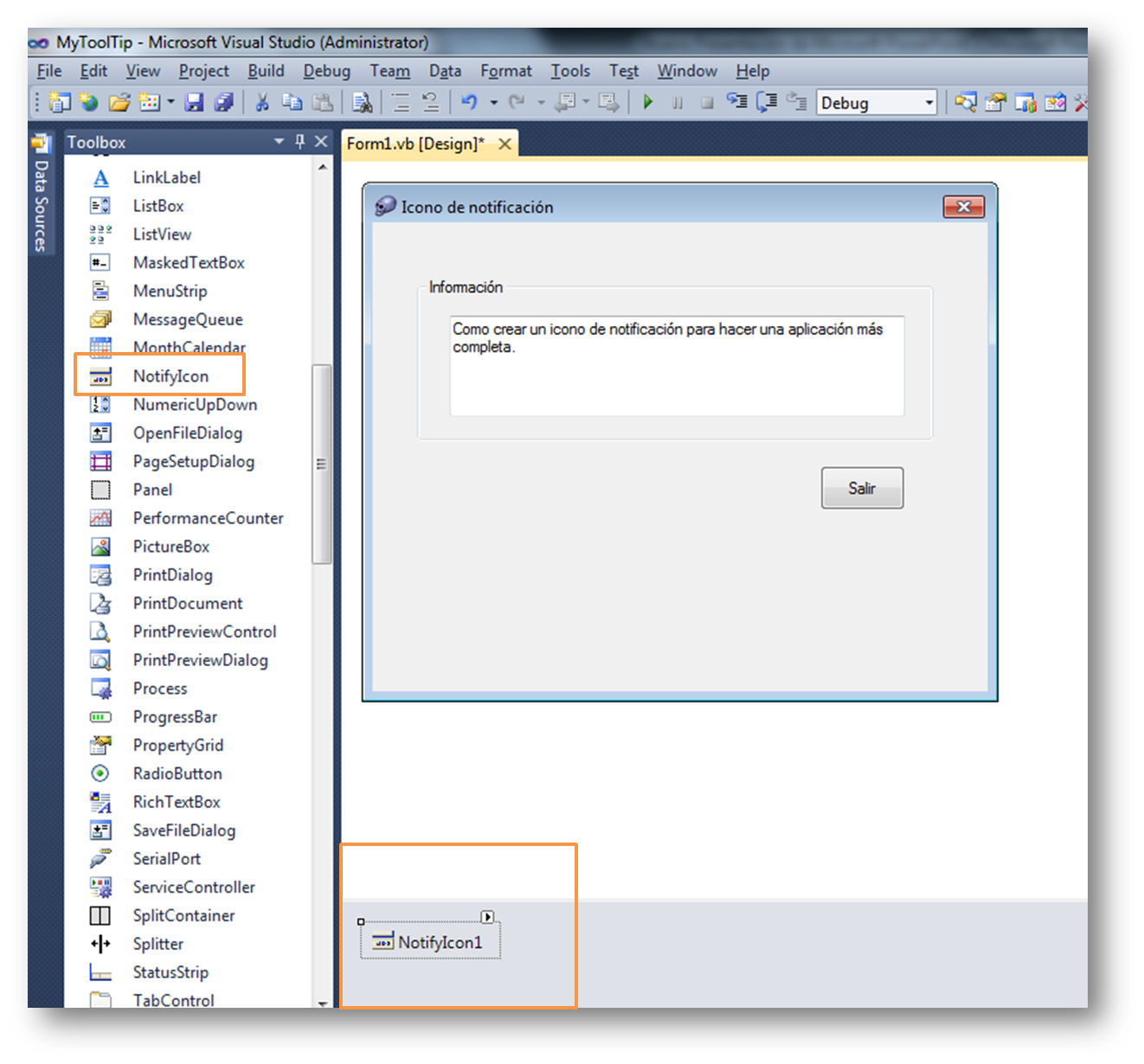This screenshot has height=1064, width=1144.
Task: Open the Toolbox panel options dropdown
Action: tap(279, 141)
